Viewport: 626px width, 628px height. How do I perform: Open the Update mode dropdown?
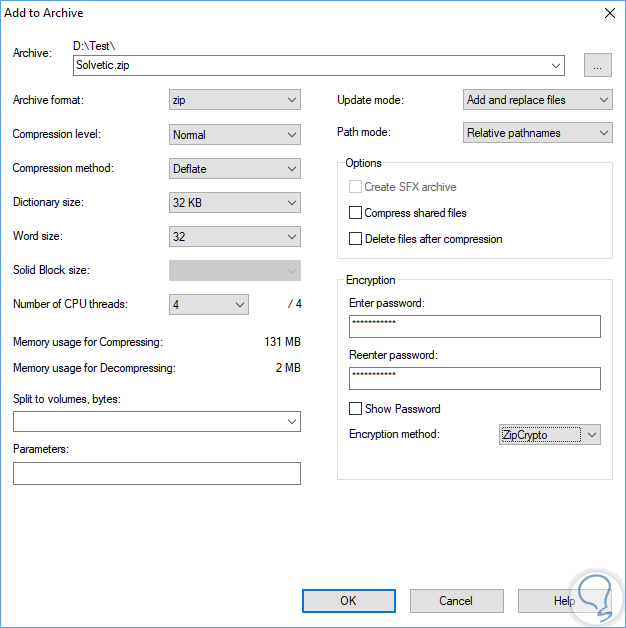[537, 100]
